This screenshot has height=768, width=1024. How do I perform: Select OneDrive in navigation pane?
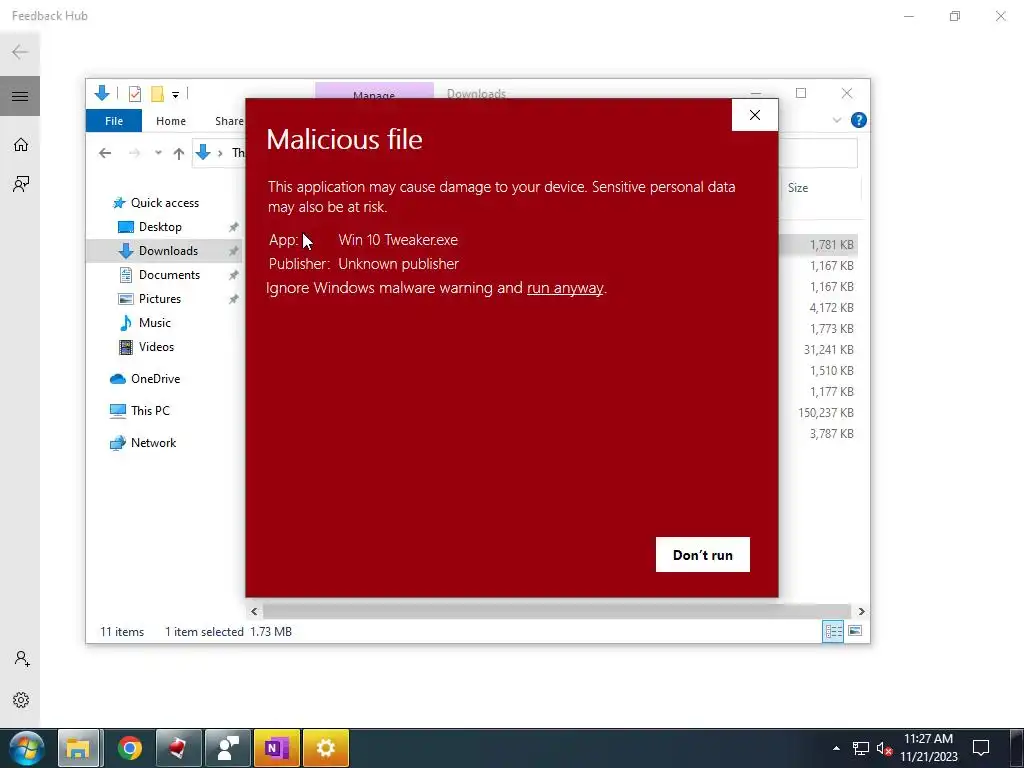tap(155, 379)
